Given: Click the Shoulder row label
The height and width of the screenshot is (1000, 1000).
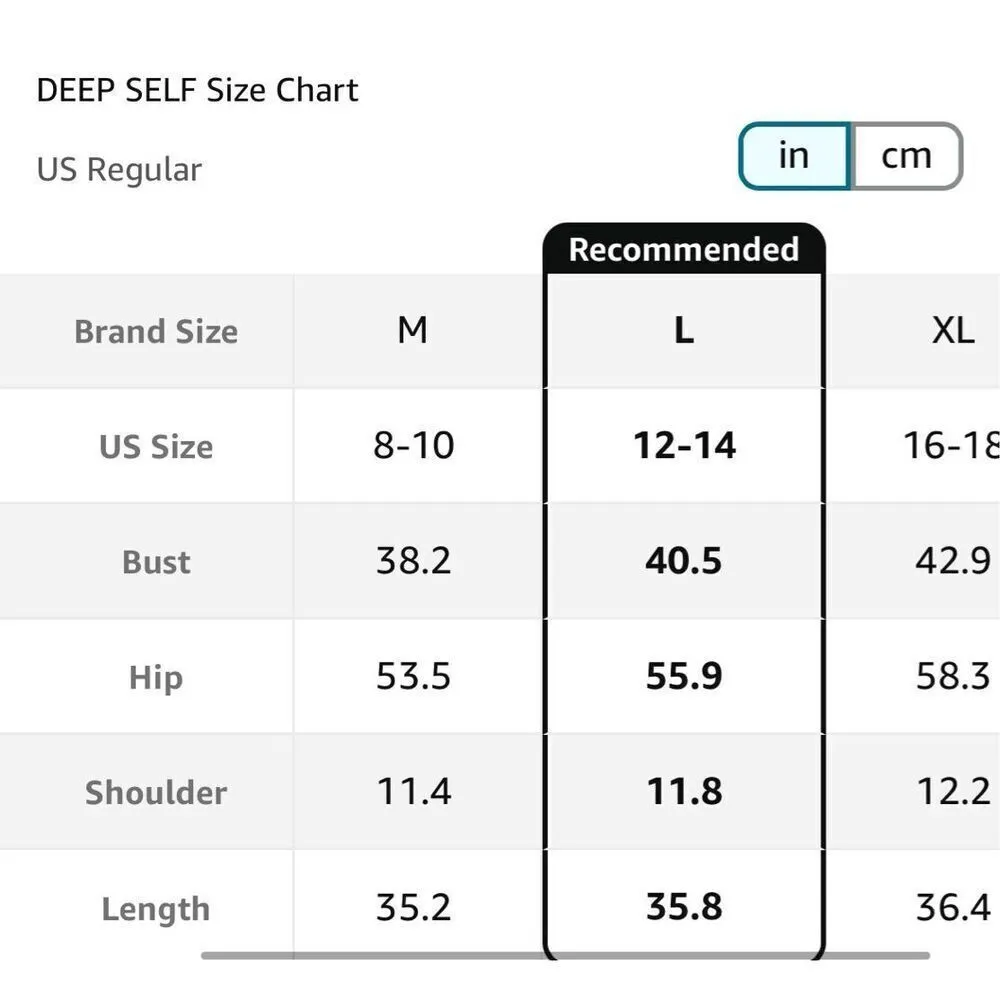Looking at the screenshot, I should click(156, 793).
